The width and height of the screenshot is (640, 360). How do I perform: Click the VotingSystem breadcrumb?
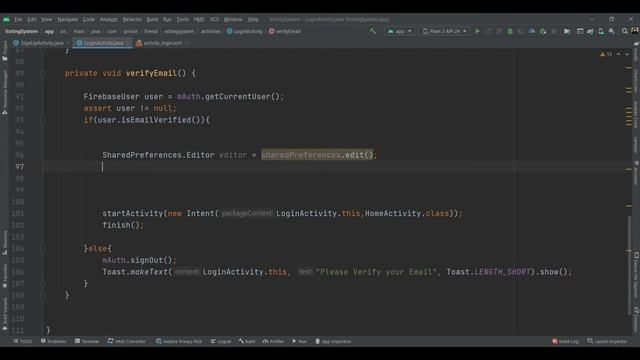(21, 31)
